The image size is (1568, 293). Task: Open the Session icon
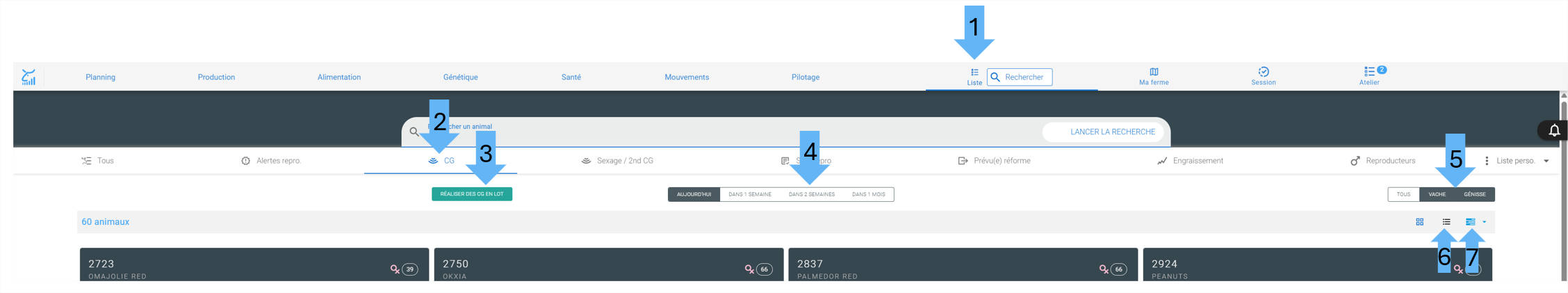pos(1264,77)
